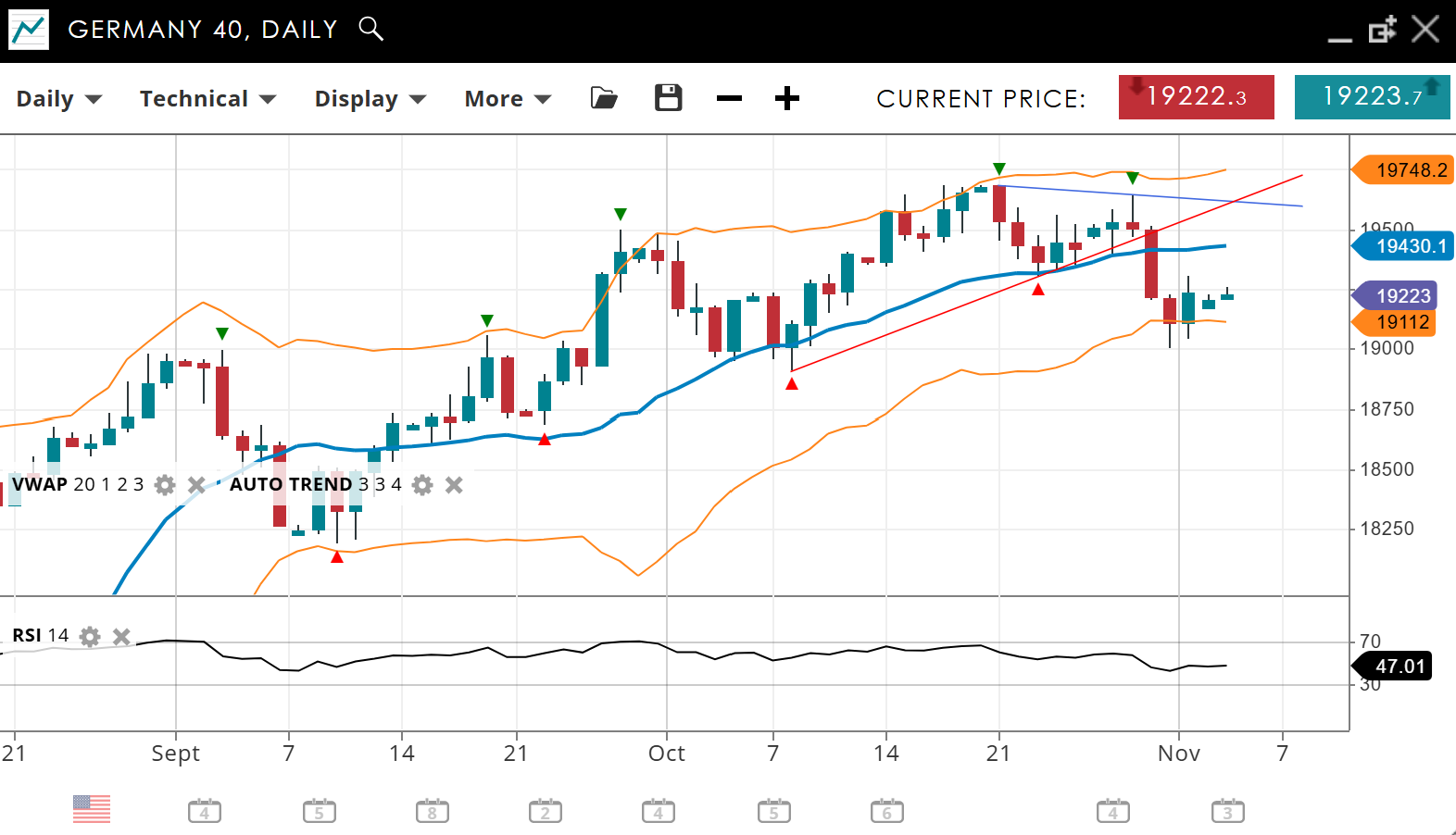Expand the Daily timeframe dropdown

(x=58, y=99)
